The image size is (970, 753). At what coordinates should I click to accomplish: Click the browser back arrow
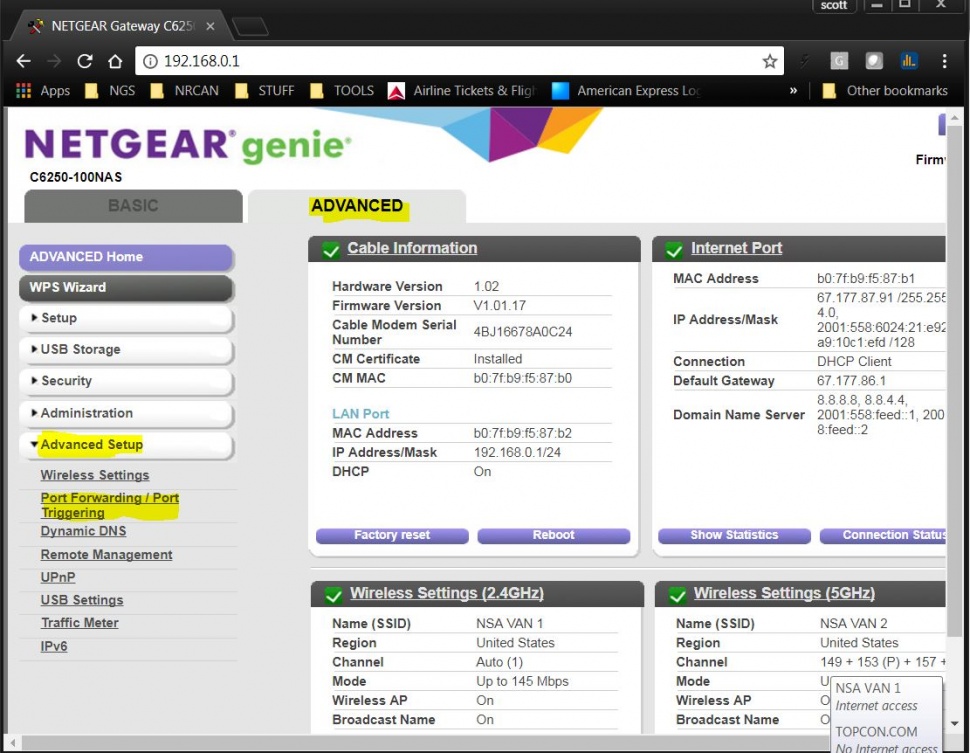[x=24, y=61]
